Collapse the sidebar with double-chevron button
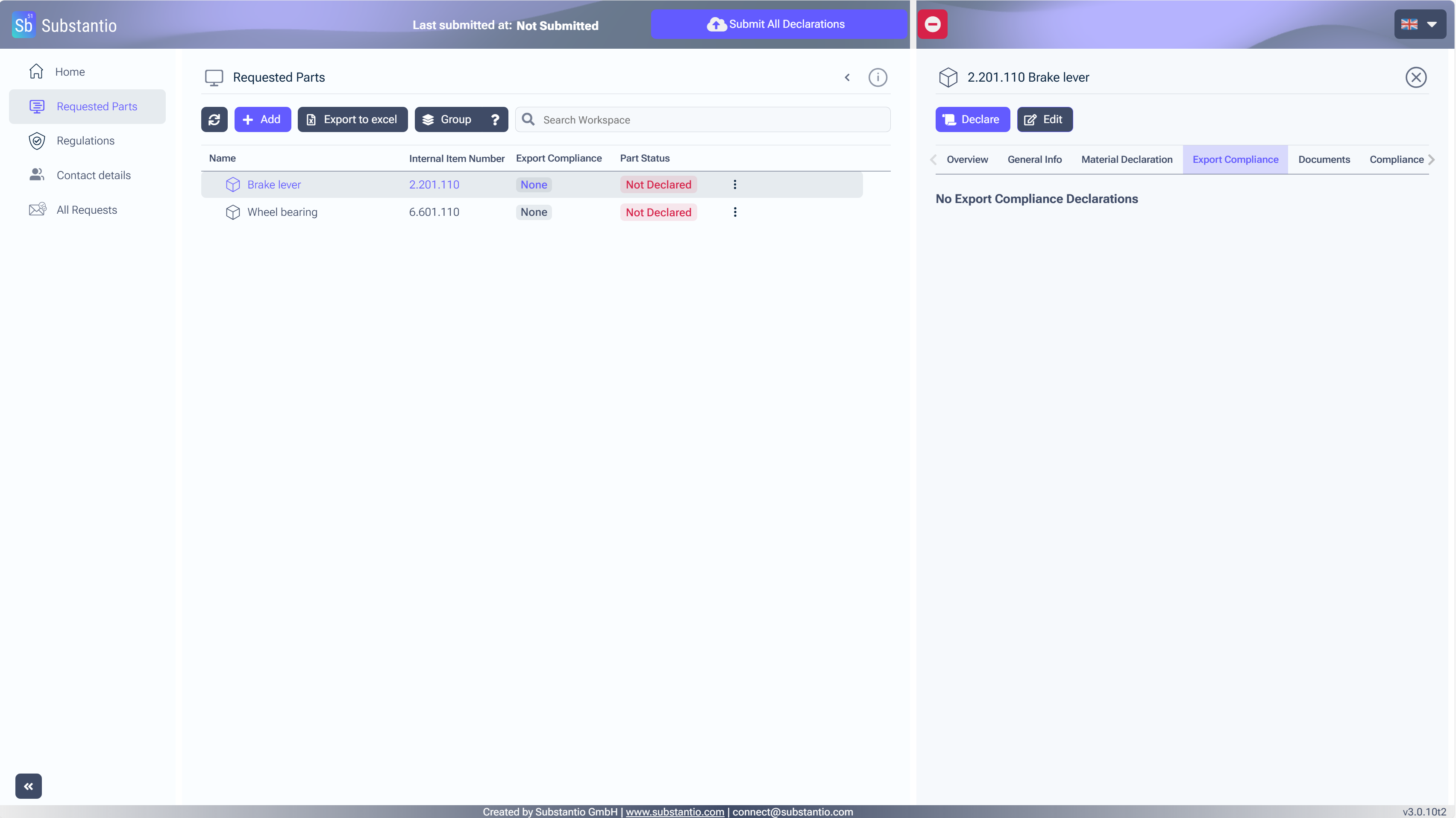The image size is (1456, 818). click(x=28, y=786)
